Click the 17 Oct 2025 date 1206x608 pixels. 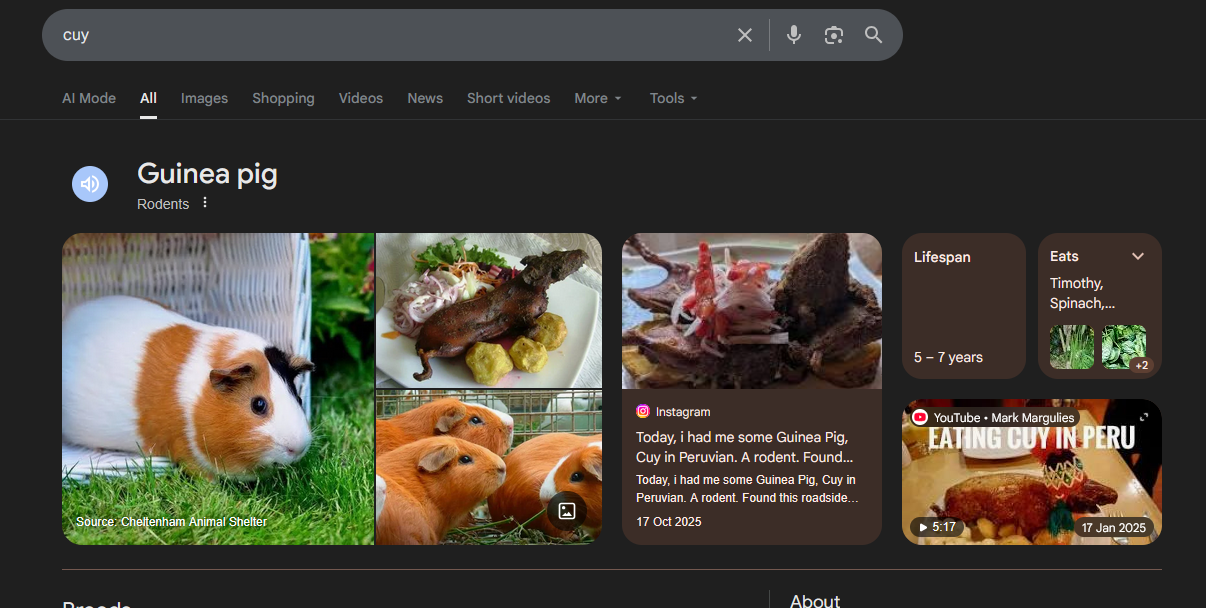669,522
